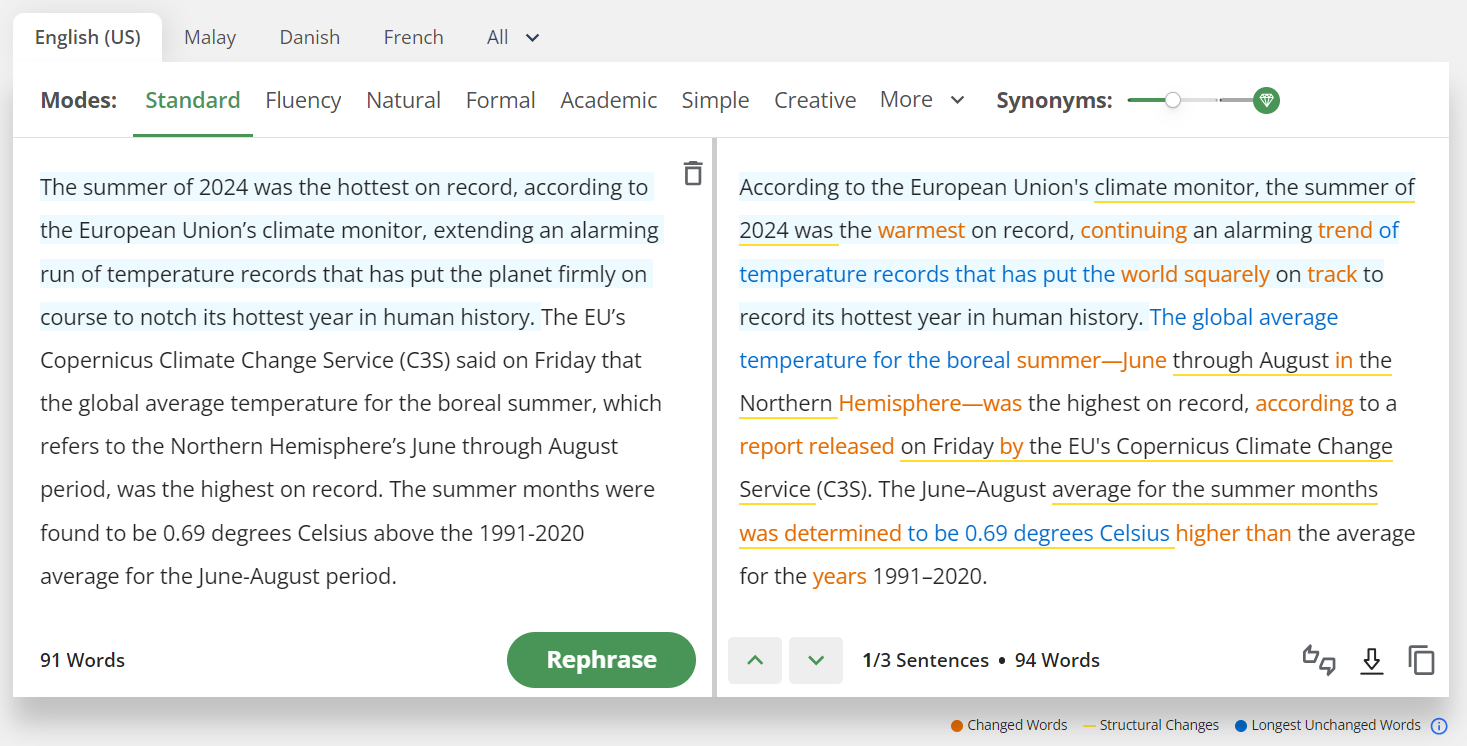1467x746 pixels.
Task: Click premium diamond synonyms icon
Action: [1266, 100]
